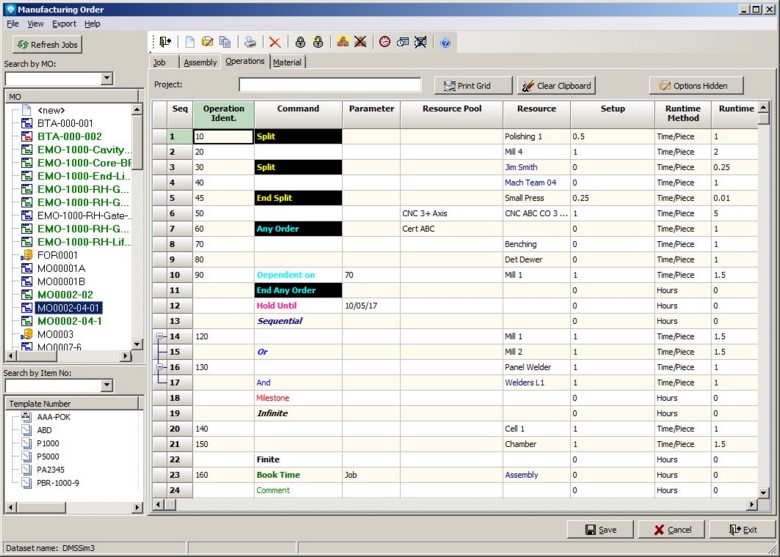Open the Export menu

pos(64,23)
